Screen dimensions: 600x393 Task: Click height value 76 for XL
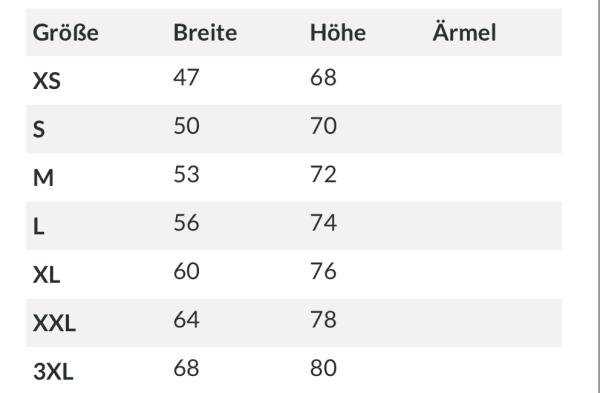tap(323, 271)
